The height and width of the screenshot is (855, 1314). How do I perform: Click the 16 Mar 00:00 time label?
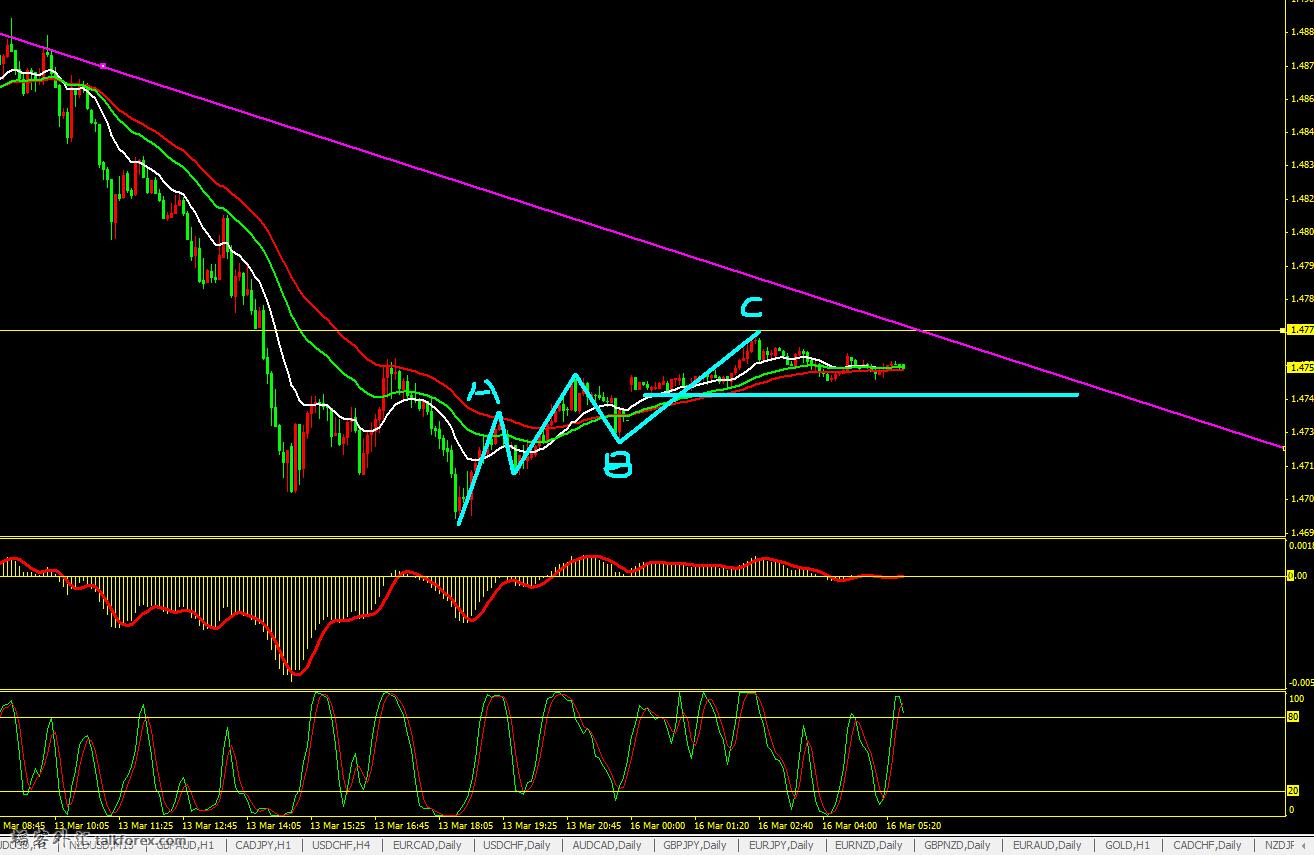658,826
